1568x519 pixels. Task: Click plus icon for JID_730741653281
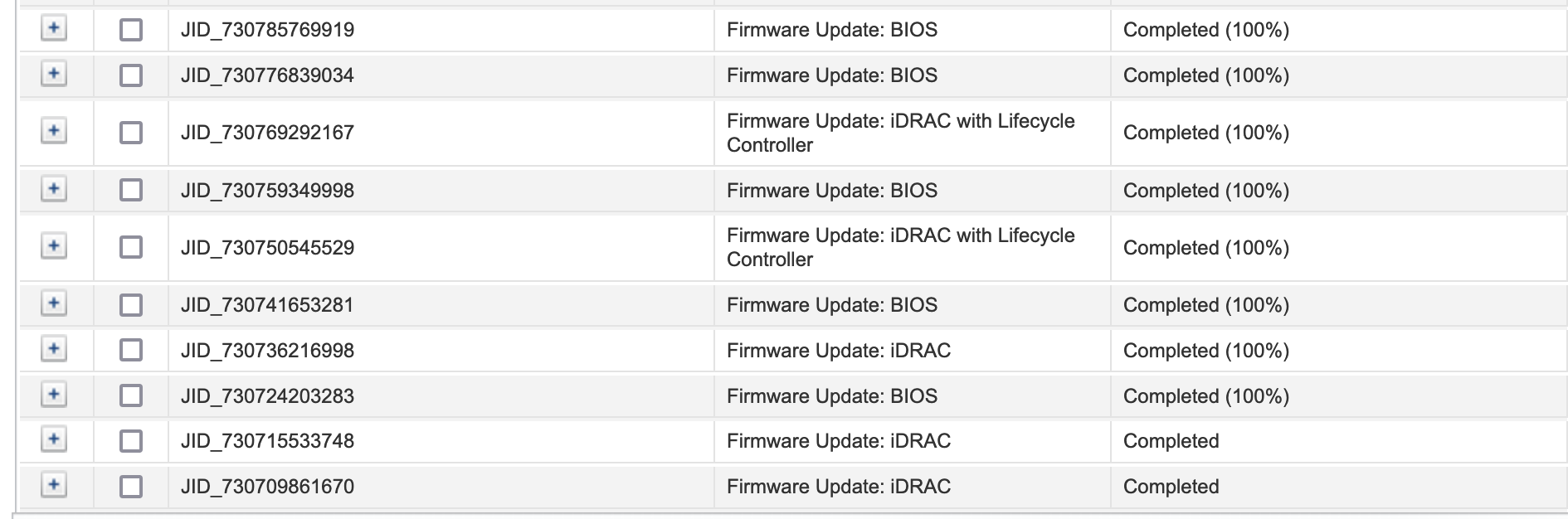pos(54,303)
